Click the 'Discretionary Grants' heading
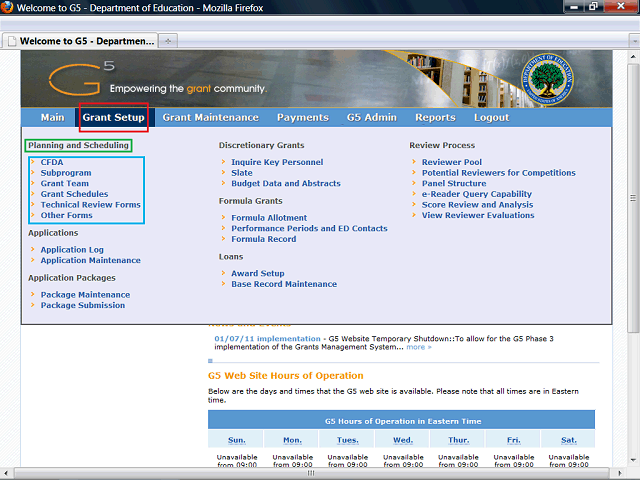 click(x=261, y=145)
